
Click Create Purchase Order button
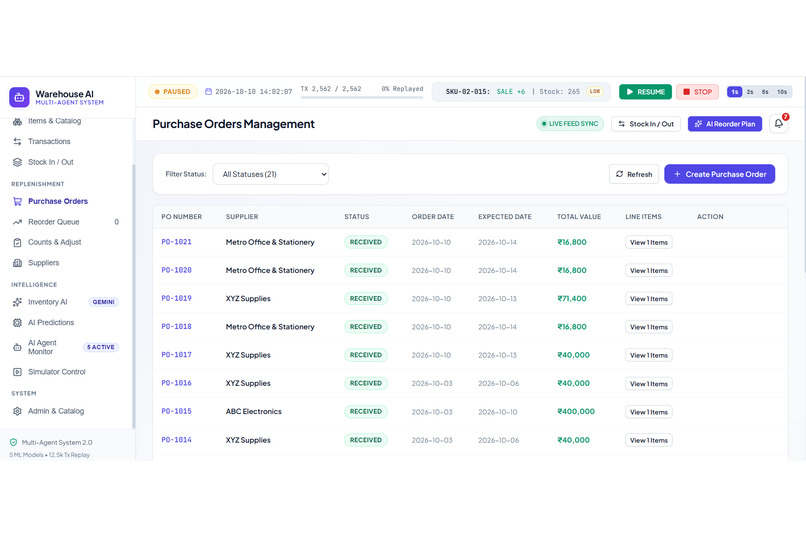720,174
